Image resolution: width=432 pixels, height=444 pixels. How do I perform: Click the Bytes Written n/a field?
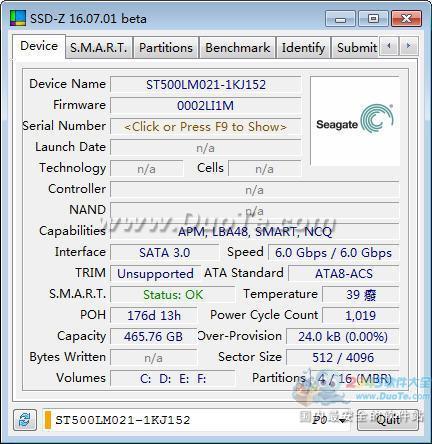pyautogui.click(x=154, y=357)
